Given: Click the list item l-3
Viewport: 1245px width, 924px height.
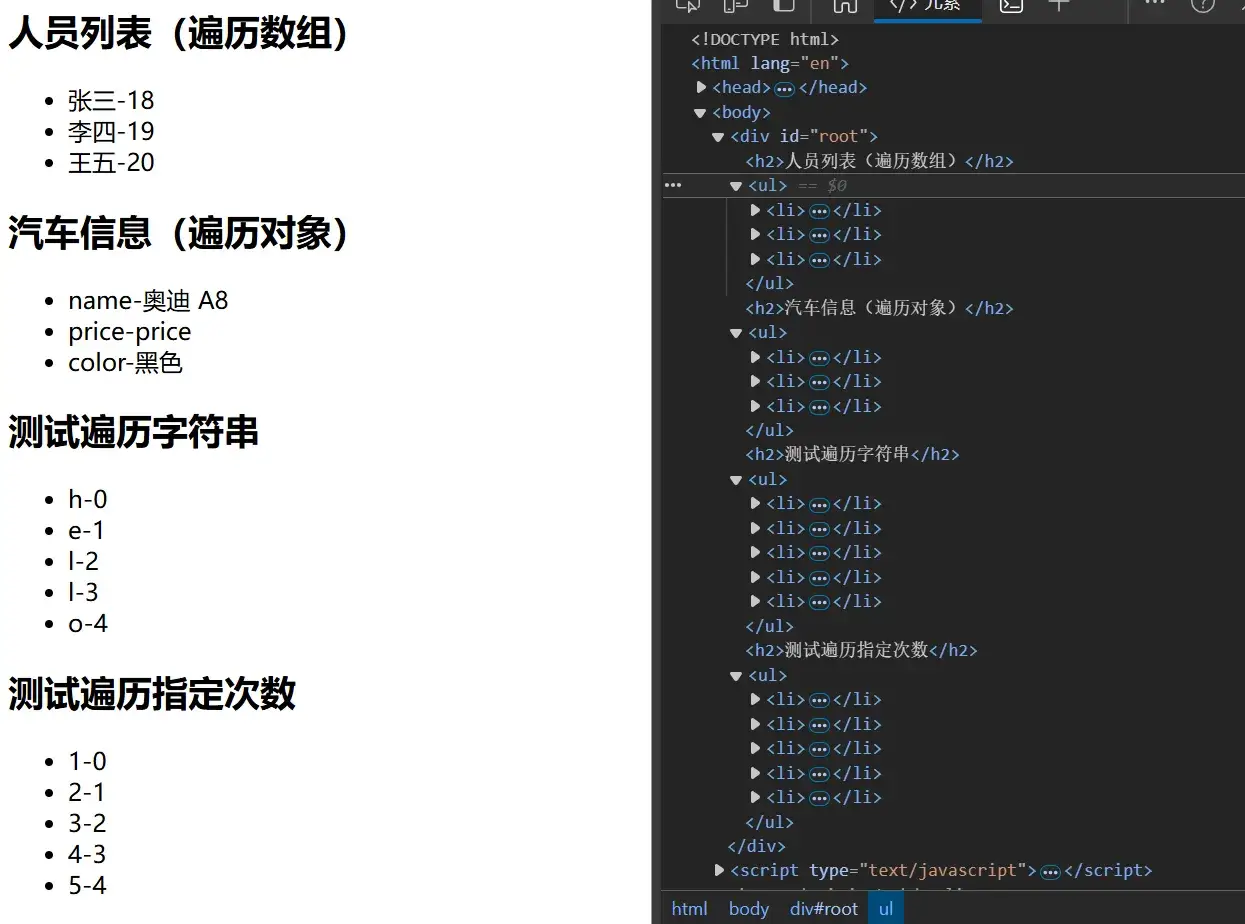Looking at the screenshot, I should (83, 593).
